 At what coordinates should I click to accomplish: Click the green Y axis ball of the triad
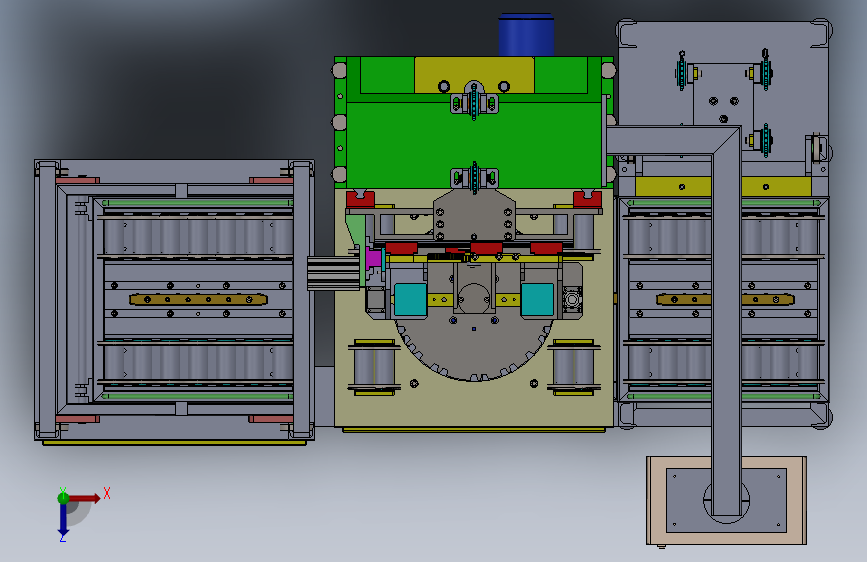[x=63, y=498]
